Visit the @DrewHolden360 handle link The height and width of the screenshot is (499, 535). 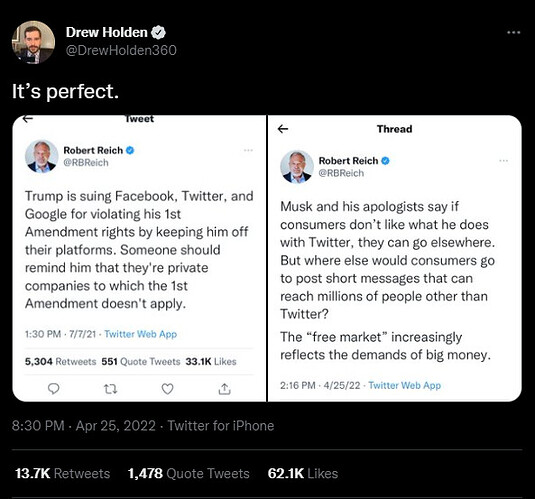tap(121, 51)
